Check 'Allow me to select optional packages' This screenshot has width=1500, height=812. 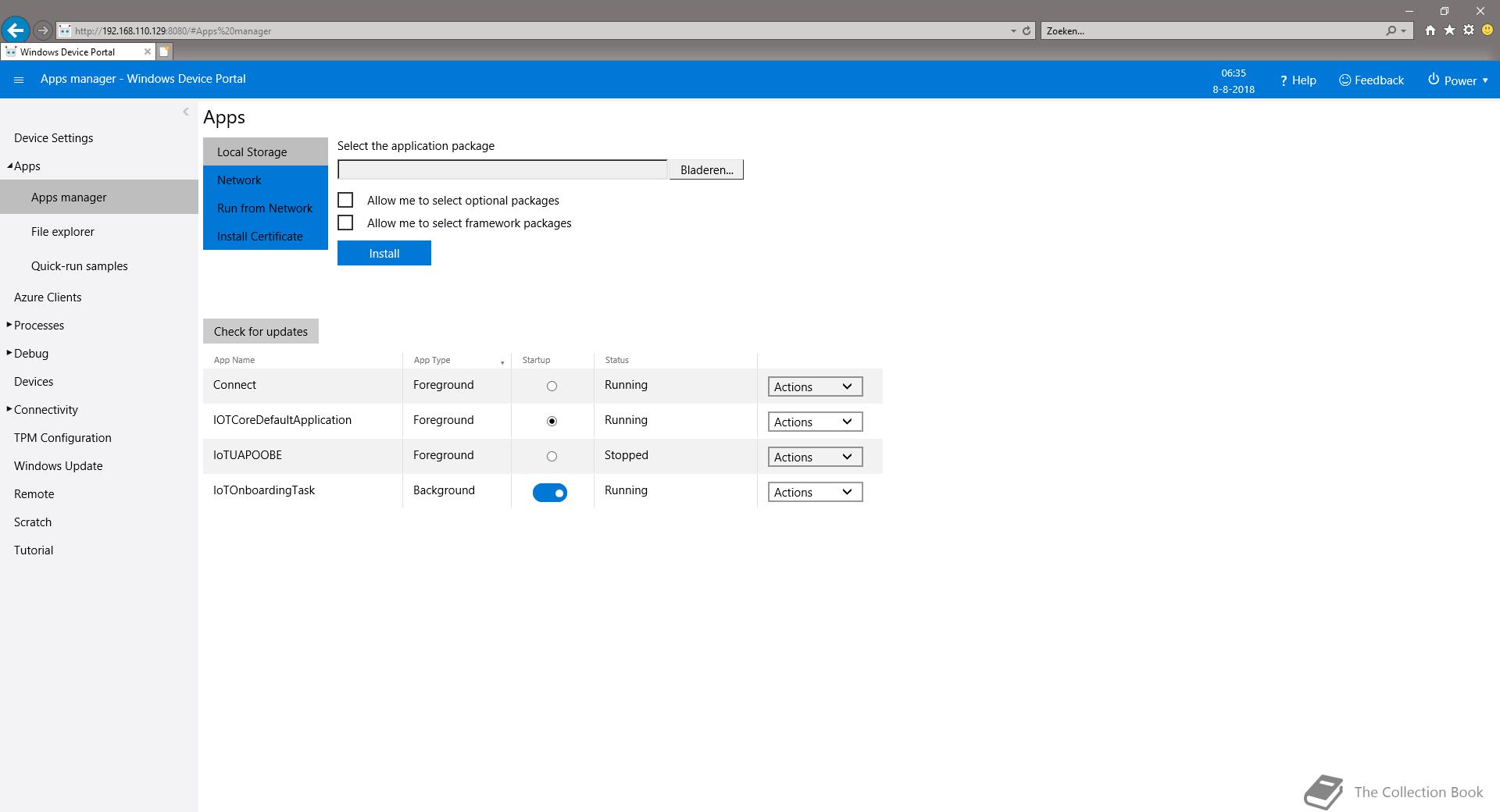pos(345,200)
